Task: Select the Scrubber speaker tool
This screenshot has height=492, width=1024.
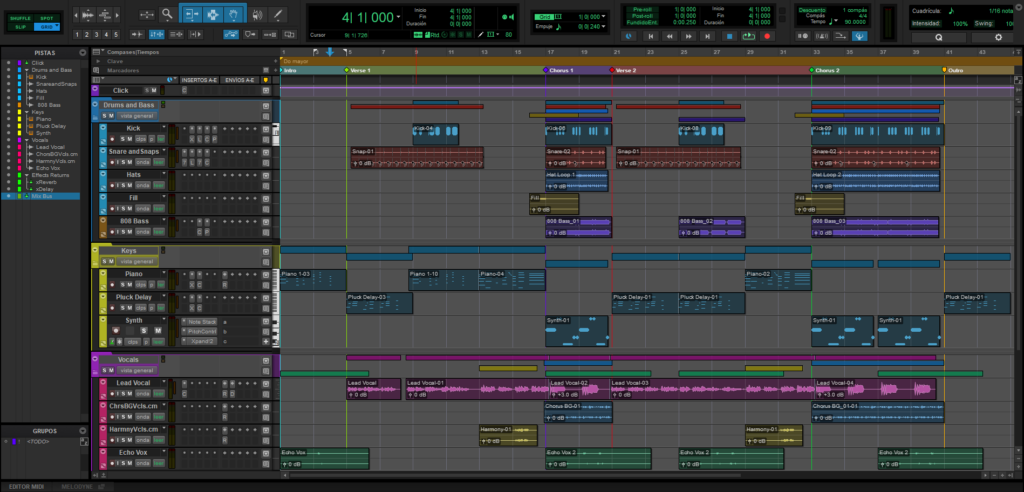Action: click(x=255, y=15)
